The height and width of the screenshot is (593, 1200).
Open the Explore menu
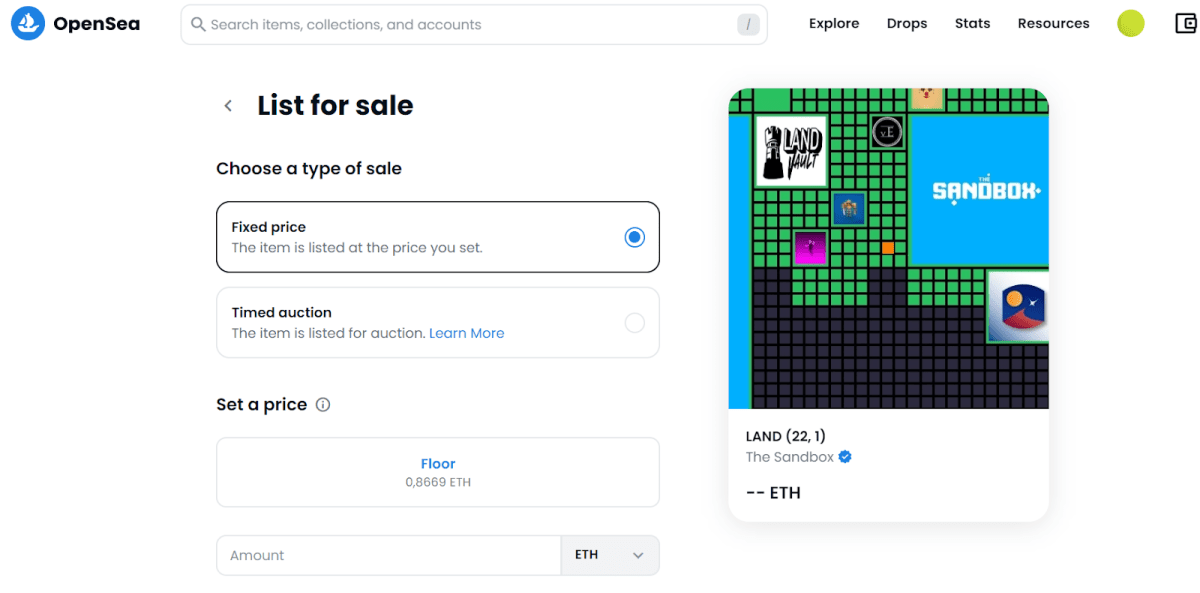pyautogui.click(x=834, y=24)
